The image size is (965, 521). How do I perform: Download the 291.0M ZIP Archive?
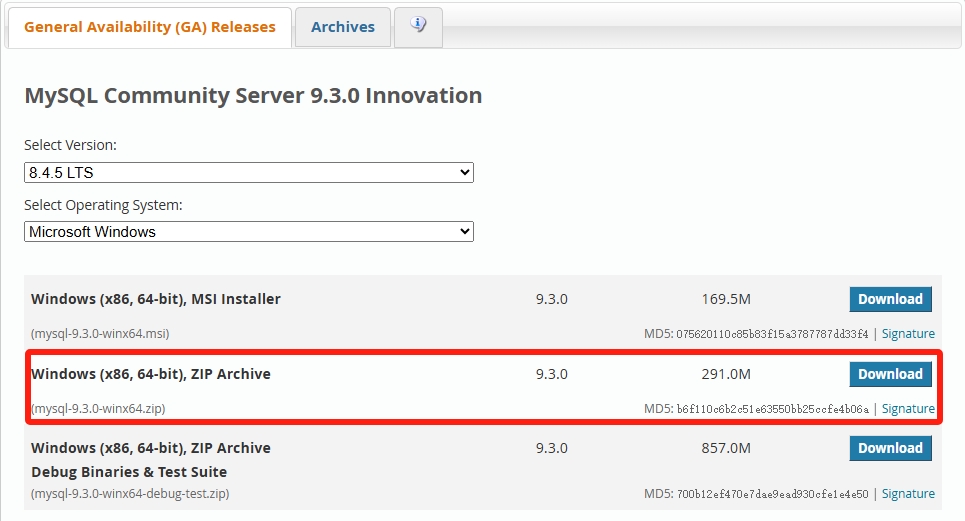click(x=890, y=374)
